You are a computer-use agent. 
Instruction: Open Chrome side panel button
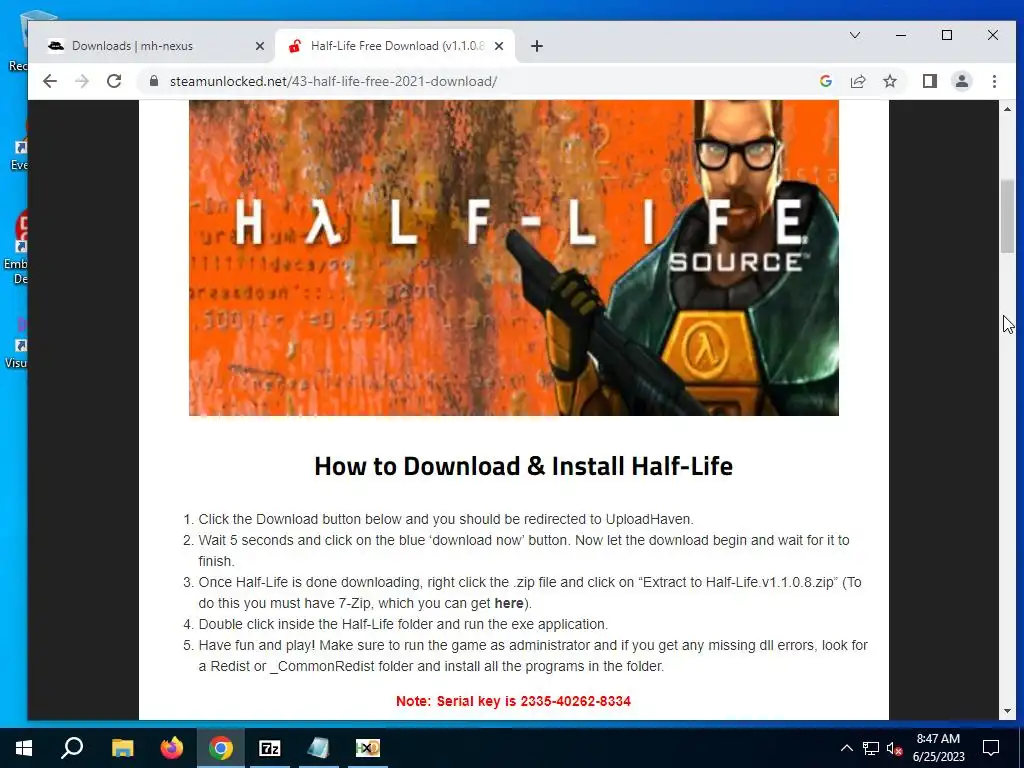[929, 81]
